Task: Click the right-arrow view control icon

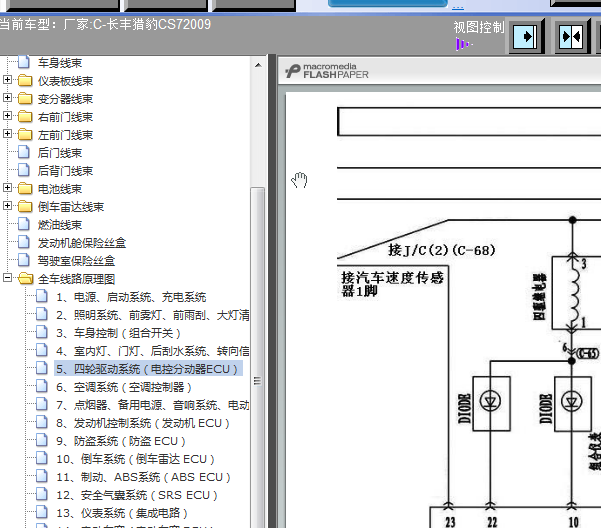Action: (x=525, y=37)
